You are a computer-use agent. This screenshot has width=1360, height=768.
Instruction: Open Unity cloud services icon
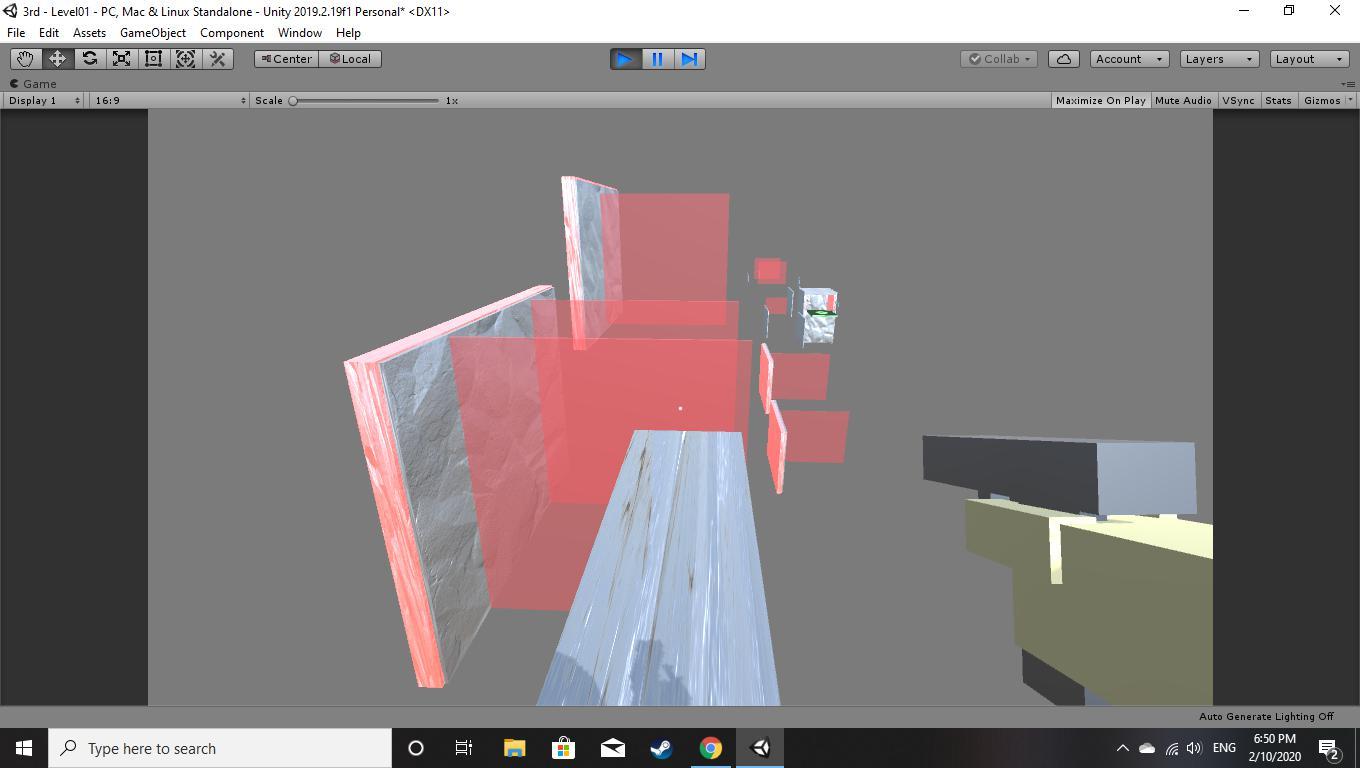pyautogui.click(x=1063, y=59)
